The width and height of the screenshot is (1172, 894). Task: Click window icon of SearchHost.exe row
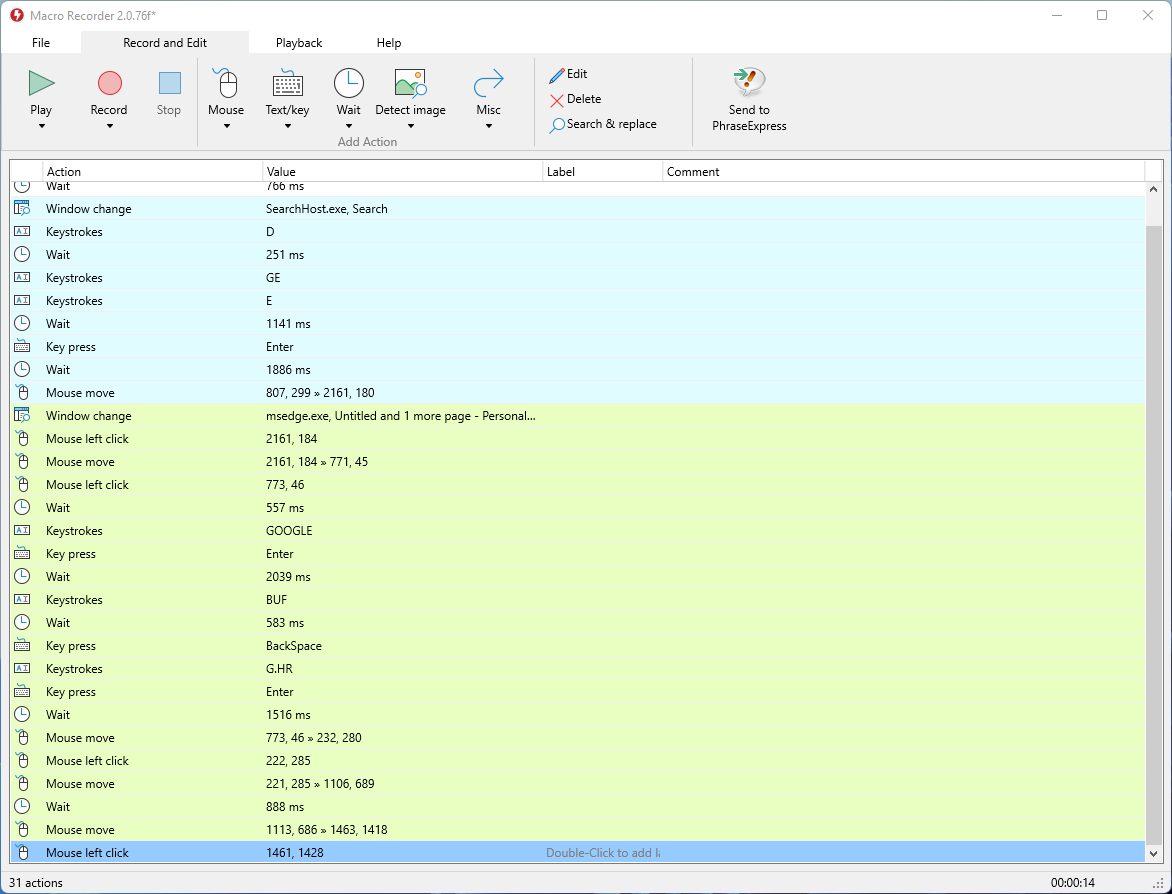[22, 209]
